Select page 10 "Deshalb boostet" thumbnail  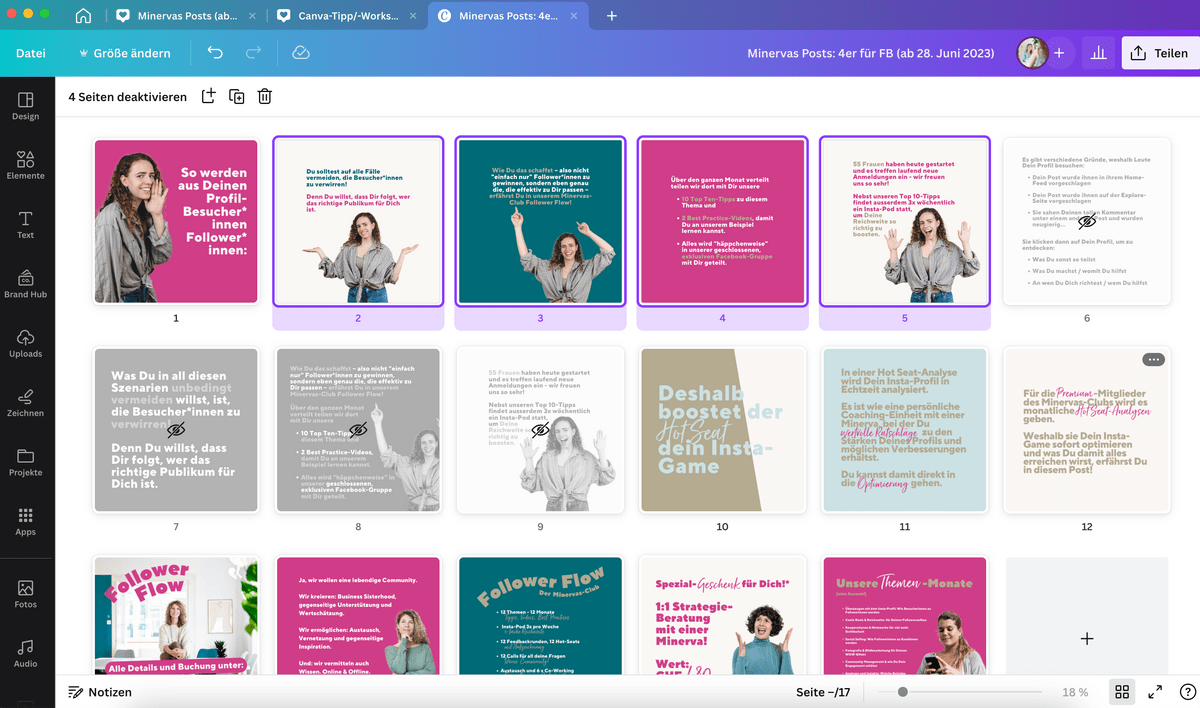coord(722,430)
